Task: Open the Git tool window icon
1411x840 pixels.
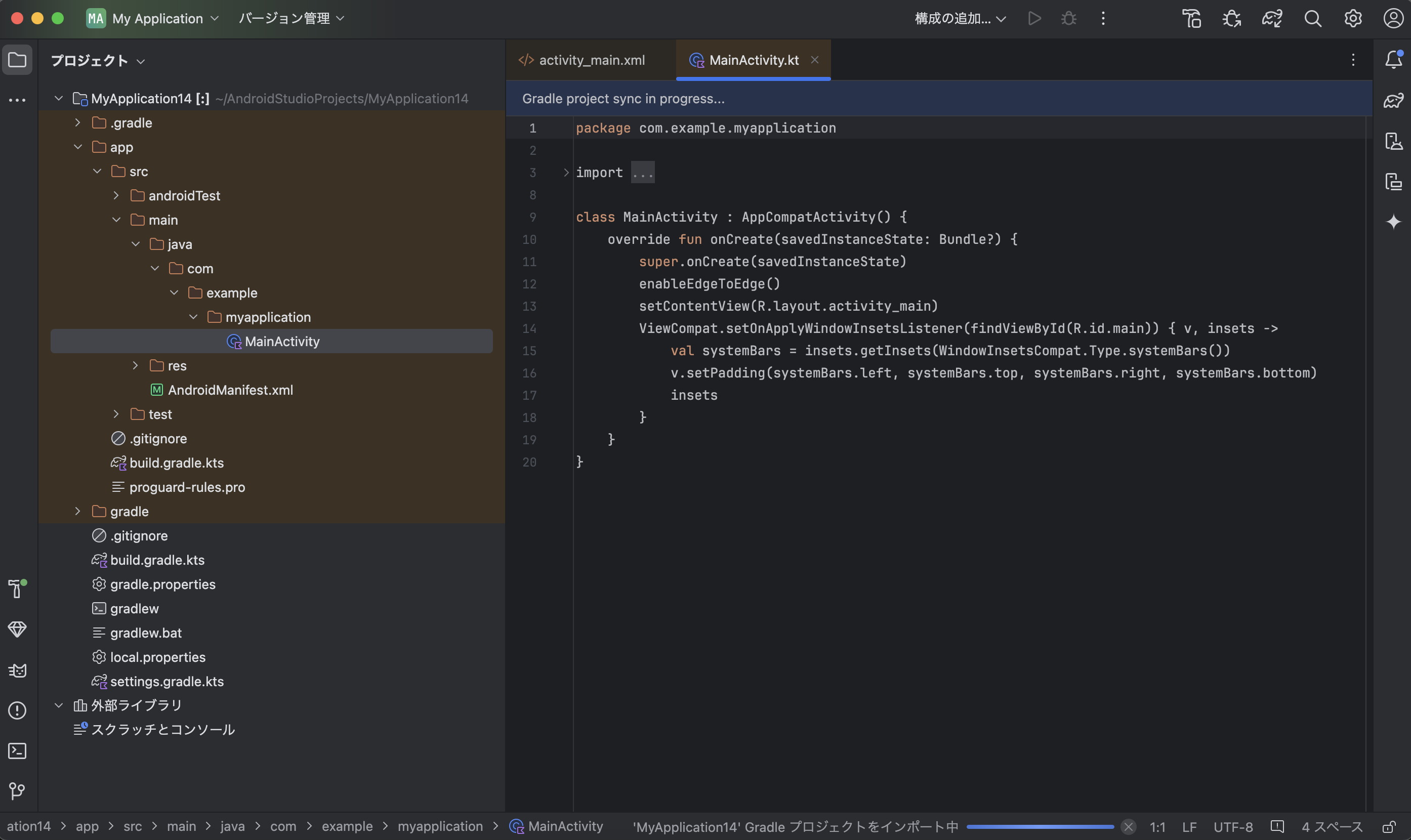Action: pos(17,791)
